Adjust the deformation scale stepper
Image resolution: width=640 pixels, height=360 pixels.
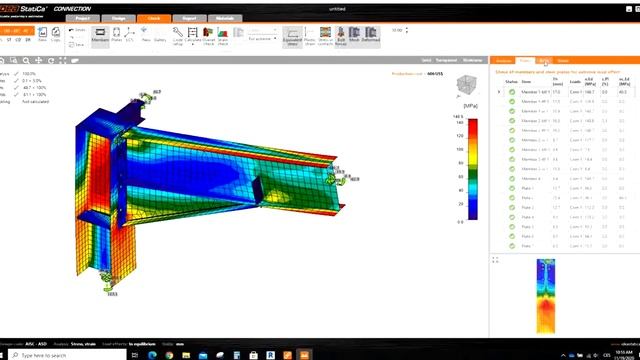(x=407, y=30)
